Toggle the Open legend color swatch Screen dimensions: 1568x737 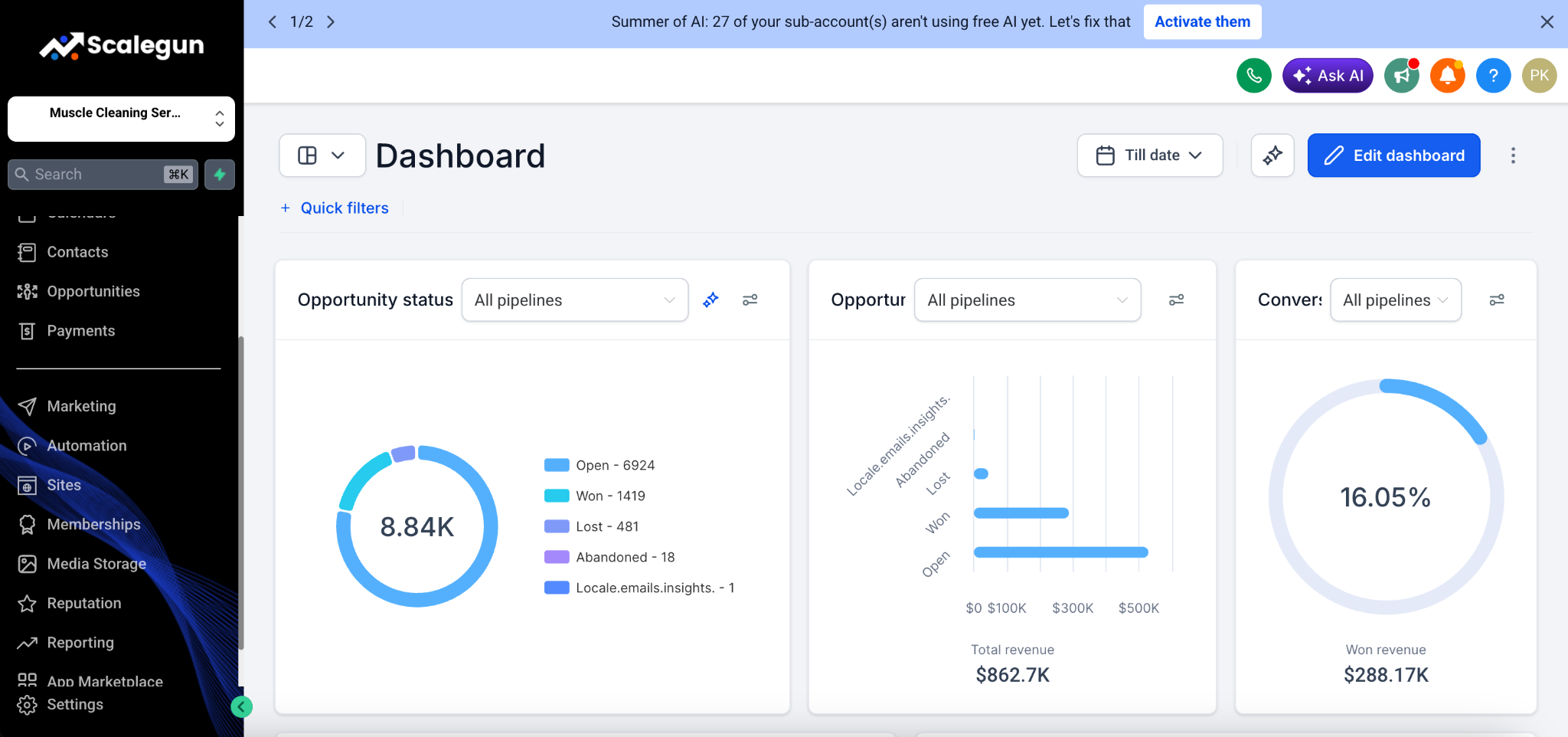click(x=557, y=465)
